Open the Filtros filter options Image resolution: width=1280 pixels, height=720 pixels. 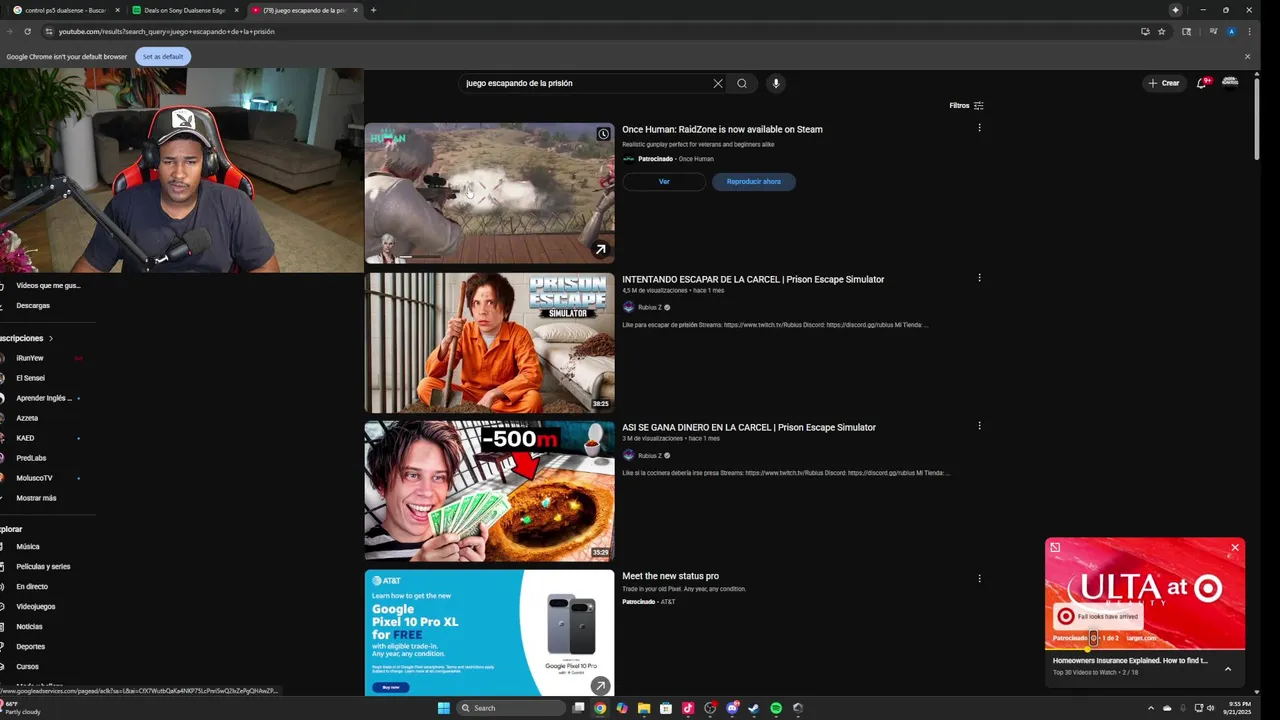click(x=966, y=105)
